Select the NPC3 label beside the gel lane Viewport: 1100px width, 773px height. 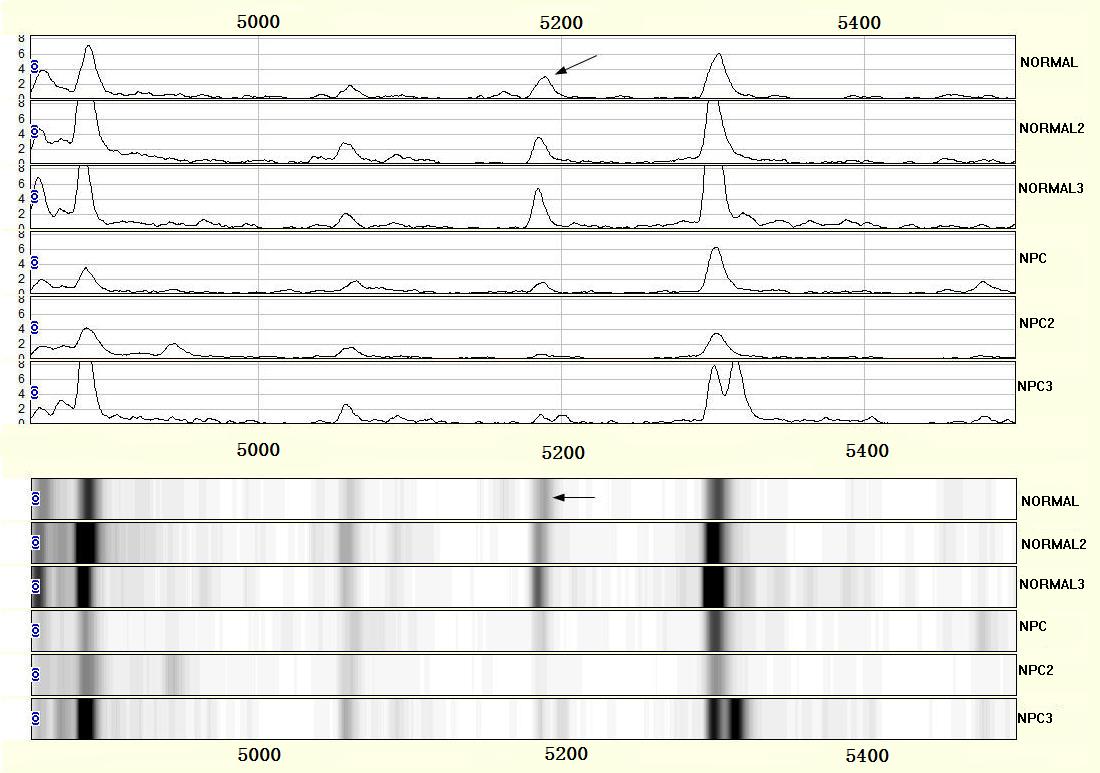click(1035, 718)
